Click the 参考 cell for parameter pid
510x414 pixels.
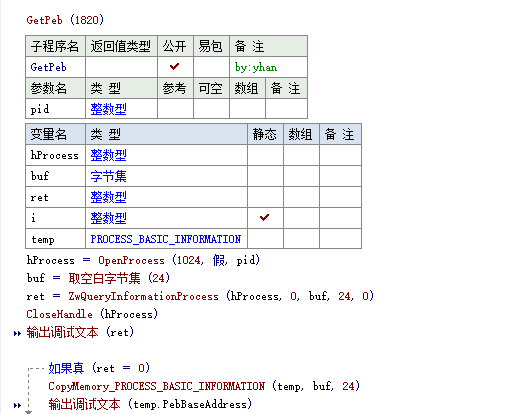coord(175,109)
